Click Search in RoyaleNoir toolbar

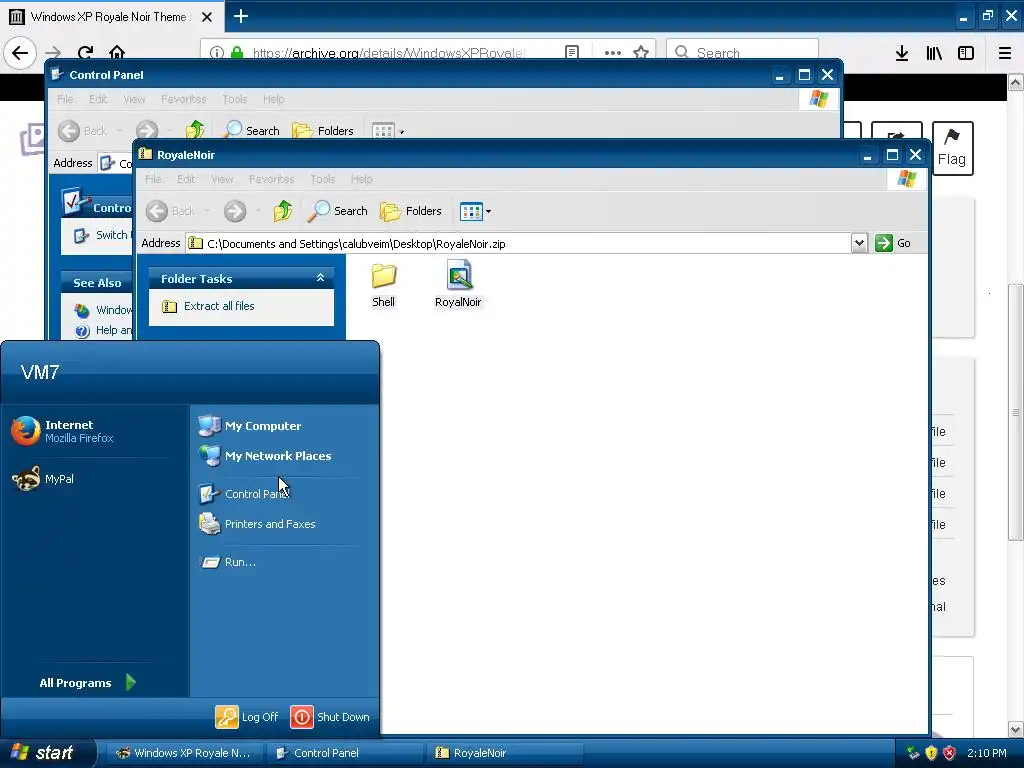(337, 211)
